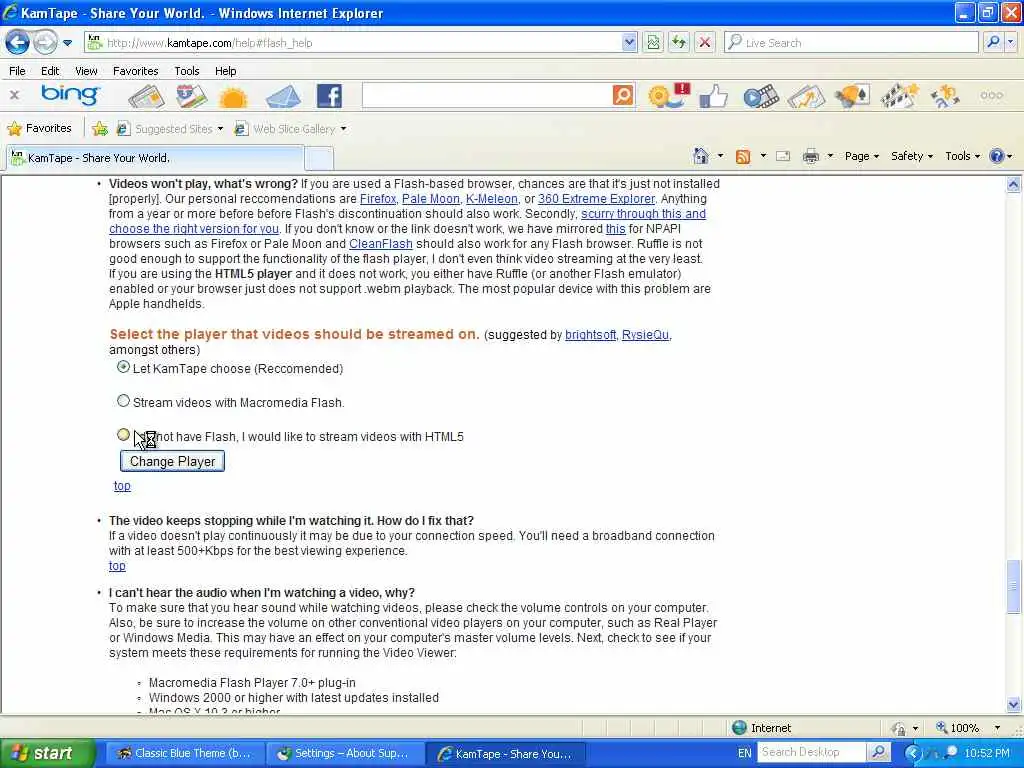Viewport: 1024px width, 768px height.
Task: Click the scrollbar up arrow
Action: pos(1013,184)
